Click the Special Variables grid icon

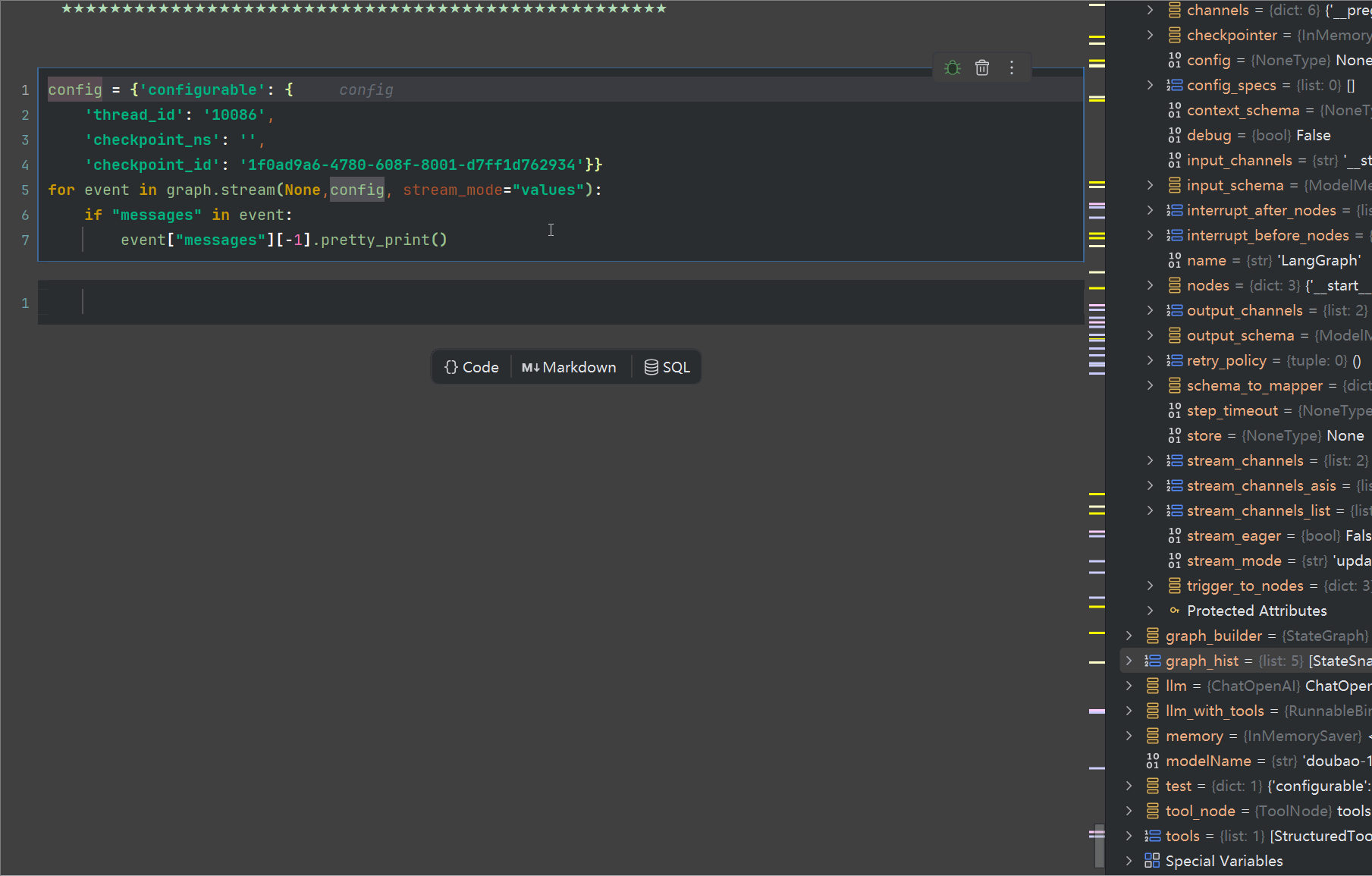point(1153,861)
